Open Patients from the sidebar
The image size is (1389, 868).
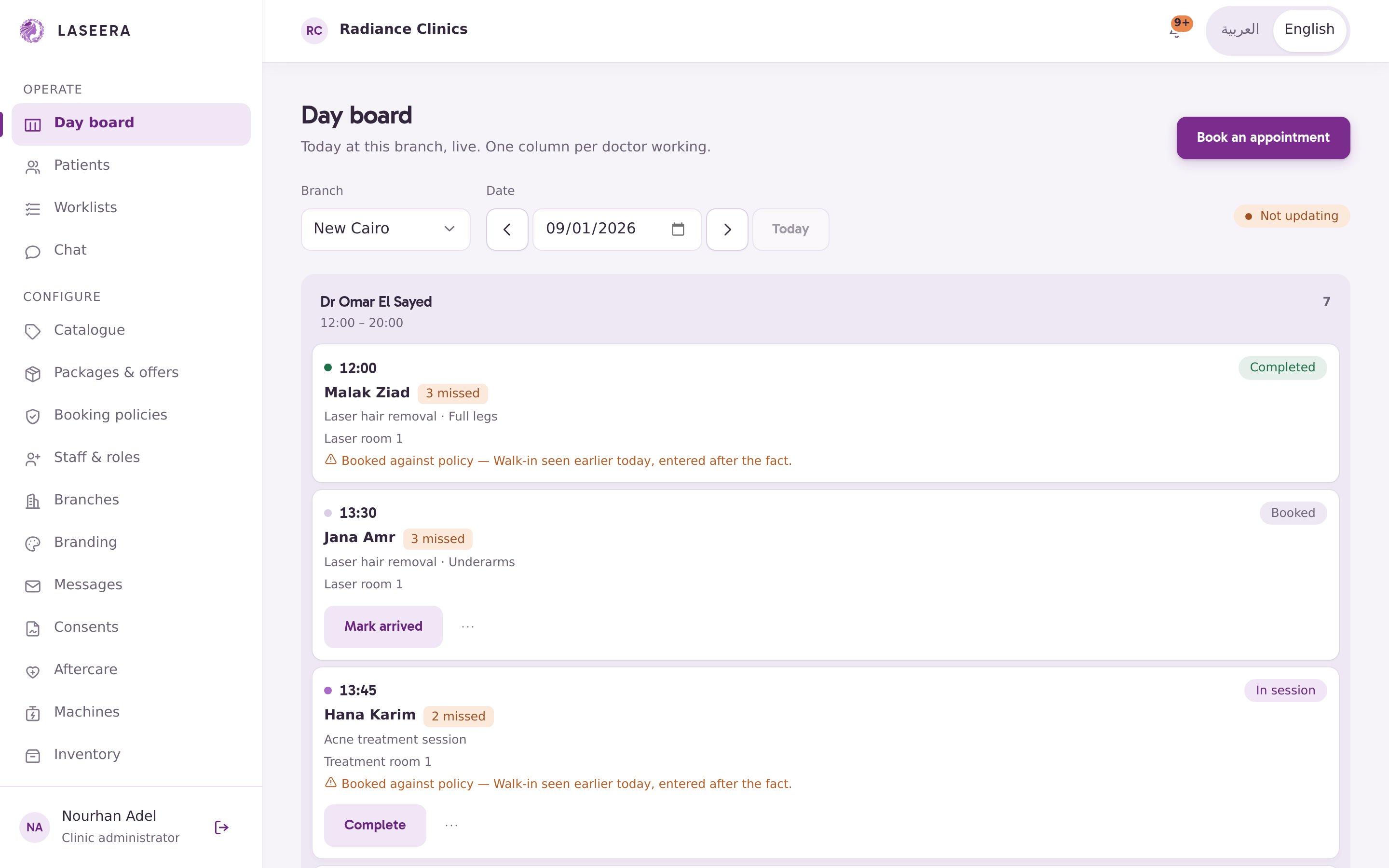[x=131, y=166]
